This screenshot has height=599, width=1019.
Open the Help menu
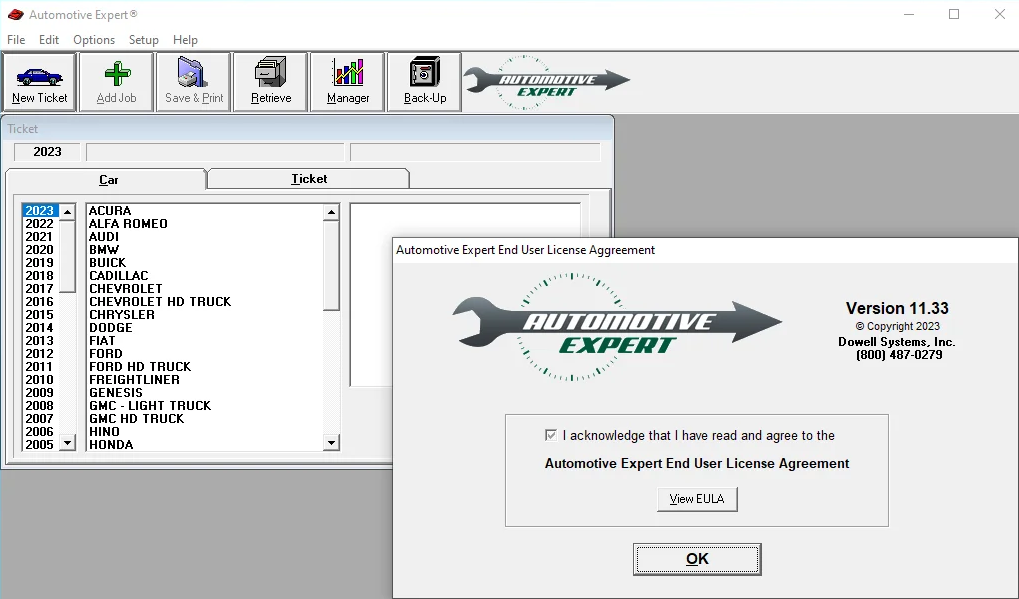[185, 40]
